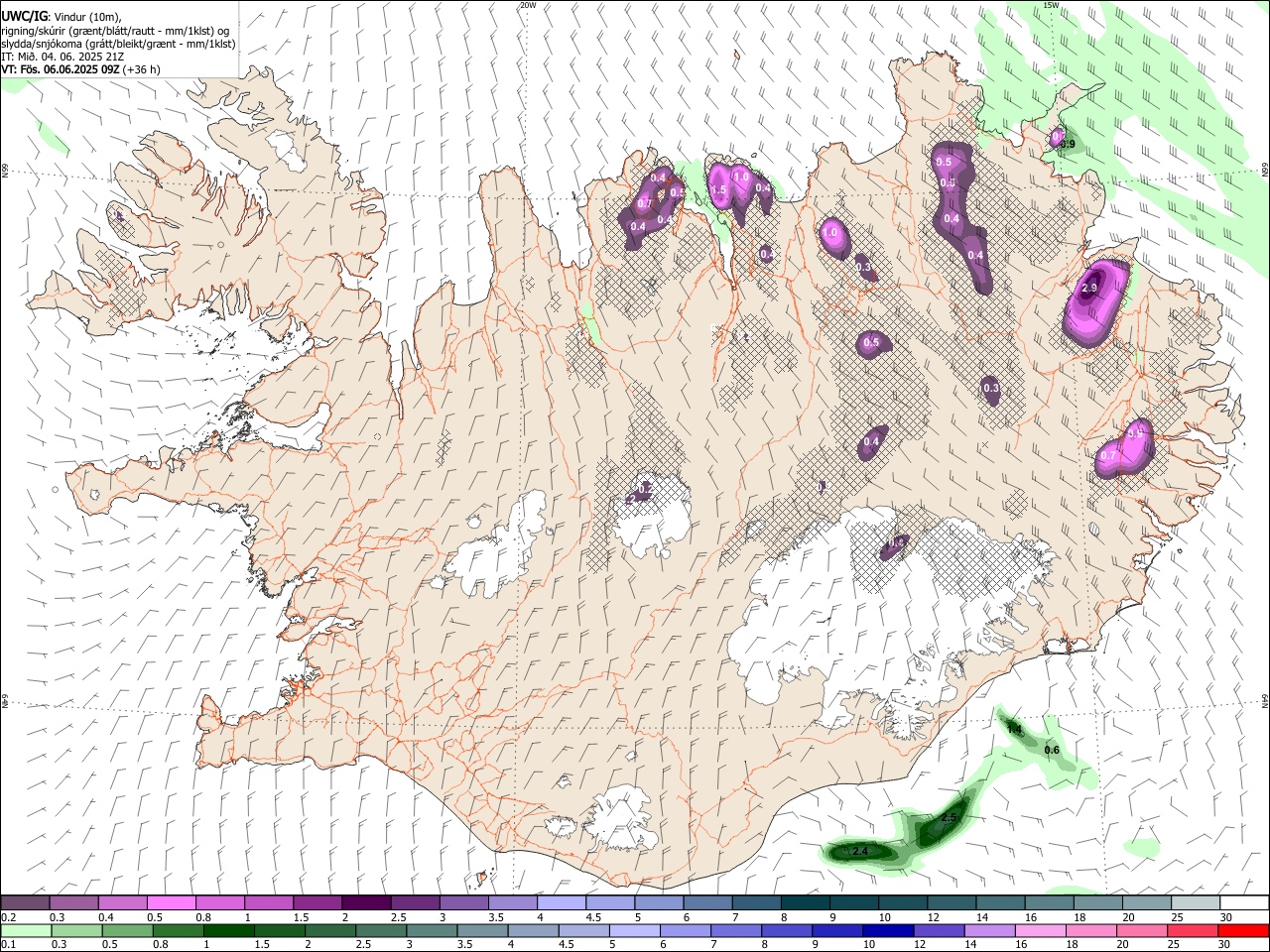Select the 'IT: Mið. 04. 06. 2025 21Z' line
1270x952 pixels.
pos(63,57)
